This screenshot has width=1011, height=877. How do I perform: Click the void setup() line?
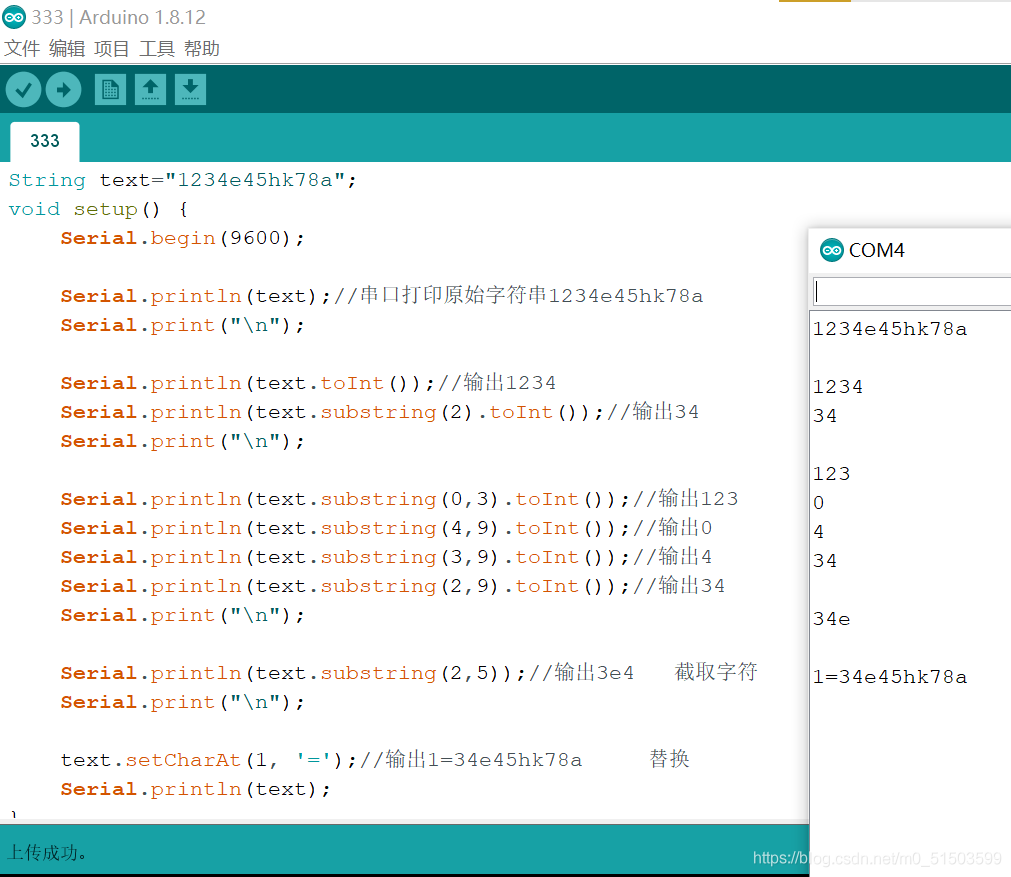pyautogui.click(x=99, y=209)
